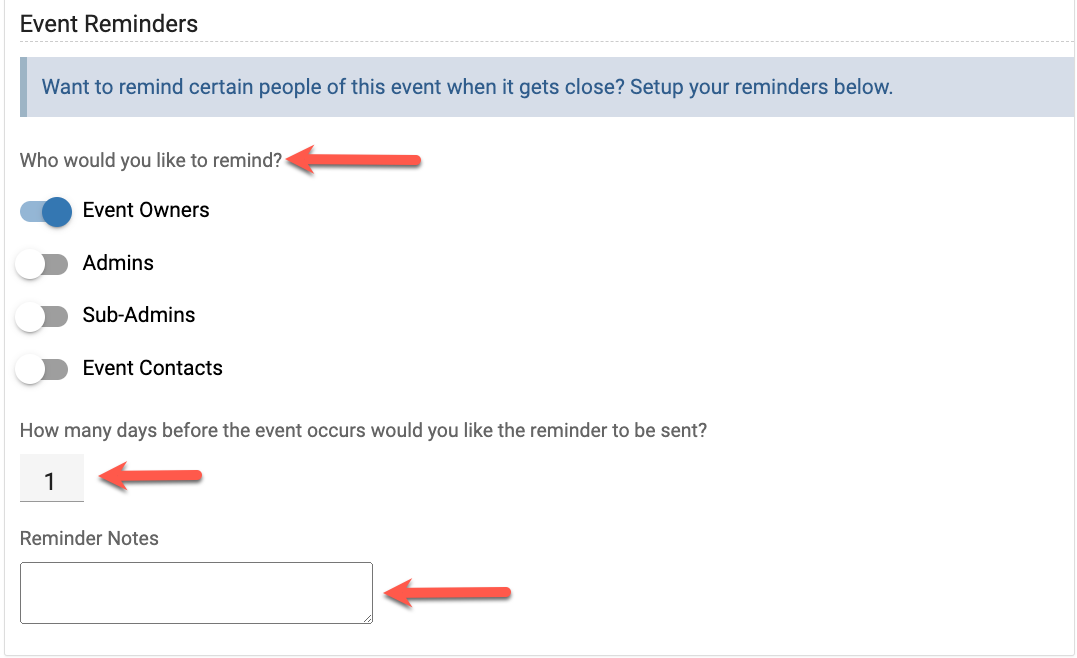The image size is (1077, 658).
Task: Click the "Who would you like to remind?" label
Action: tap(151, 160)
